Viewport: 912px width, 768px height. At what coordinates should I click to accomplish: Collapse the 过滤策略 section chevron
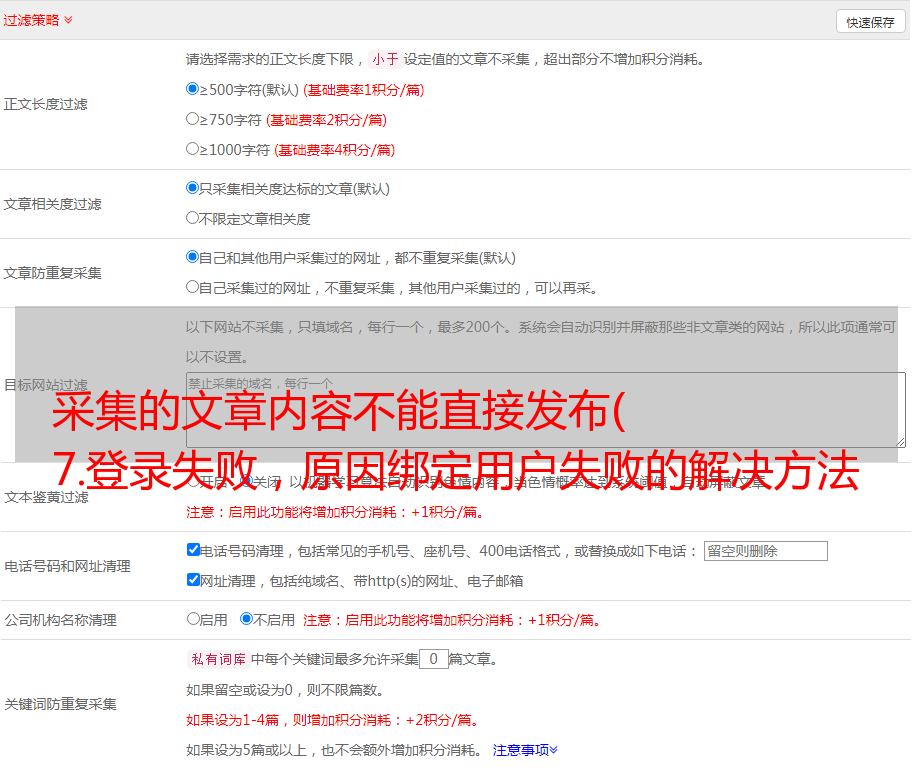(68, 20)
